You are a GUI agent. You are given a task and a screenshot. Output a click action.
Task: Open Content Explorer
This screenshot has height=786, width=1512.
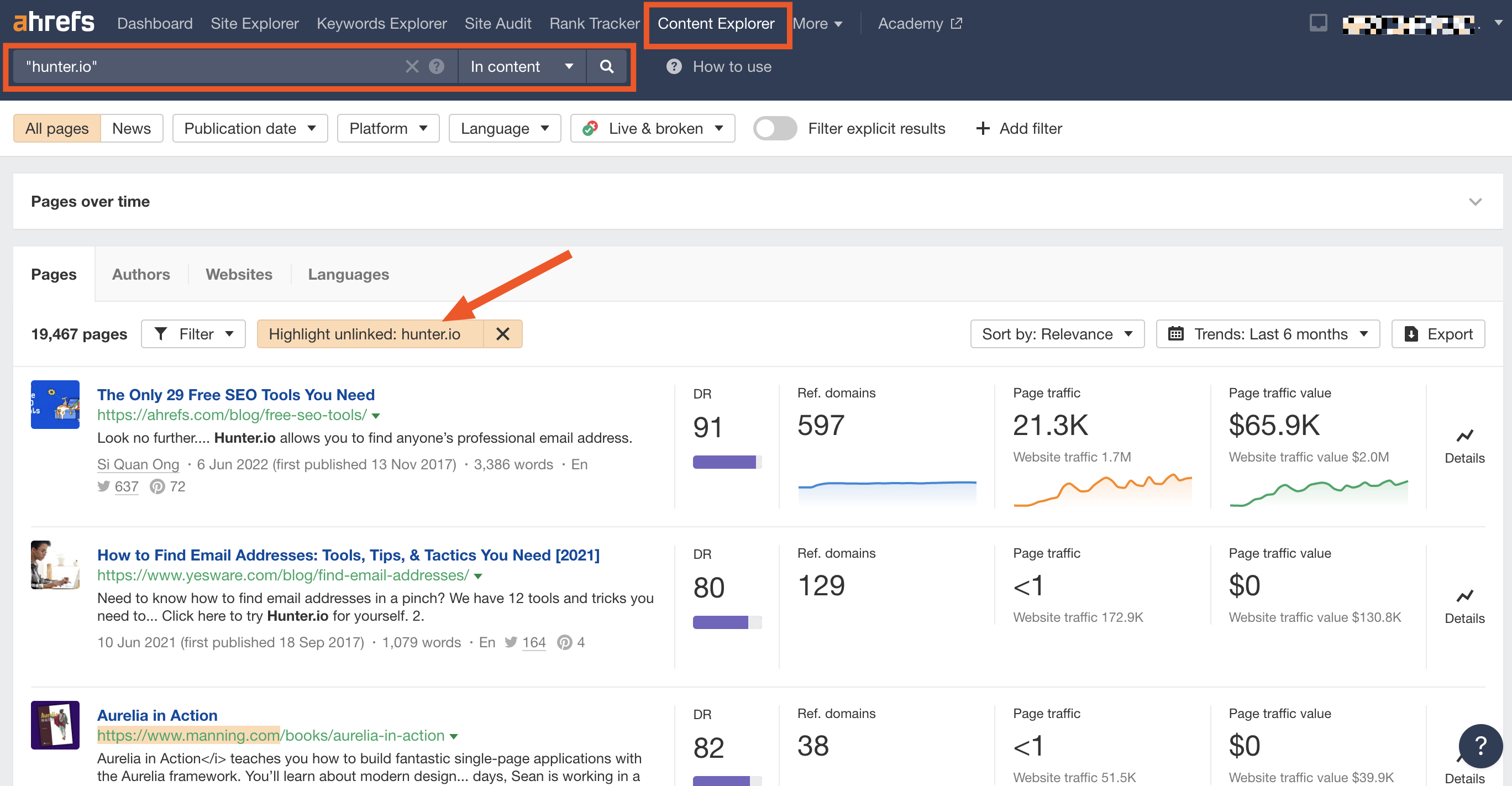716,23
